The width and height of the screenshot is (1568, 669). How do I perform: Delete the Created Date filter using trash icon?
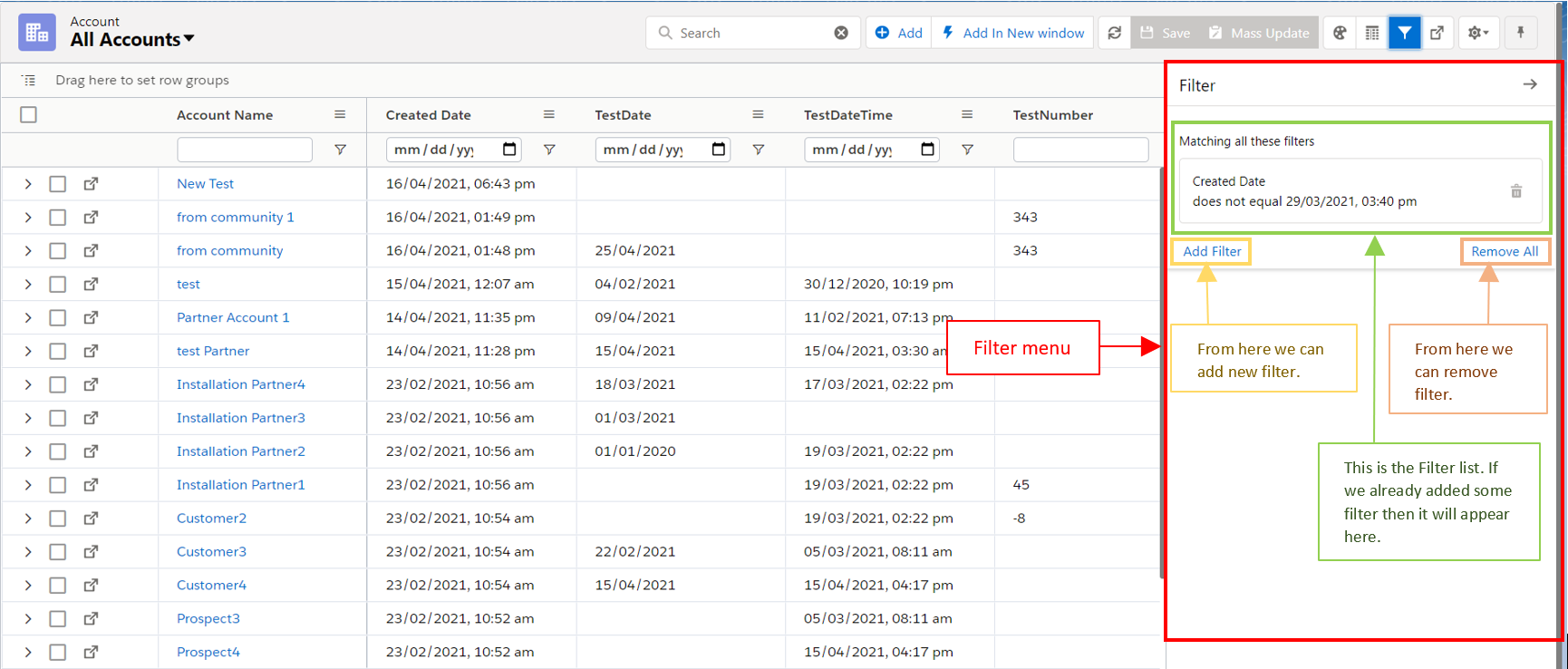pos(1516,191)
